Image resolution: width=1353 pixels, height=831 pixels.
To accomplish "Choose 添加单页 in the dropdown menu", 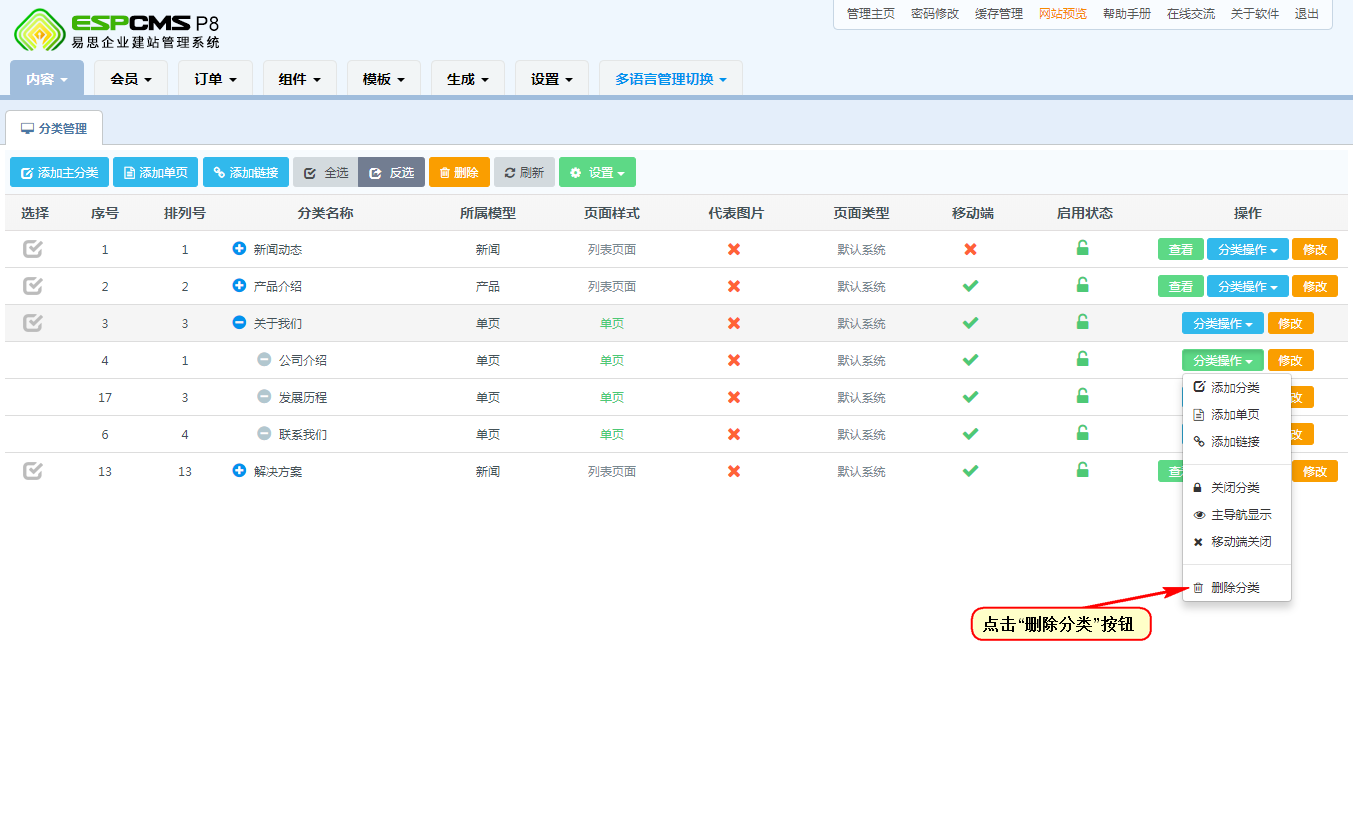I will coord(1236,415).
